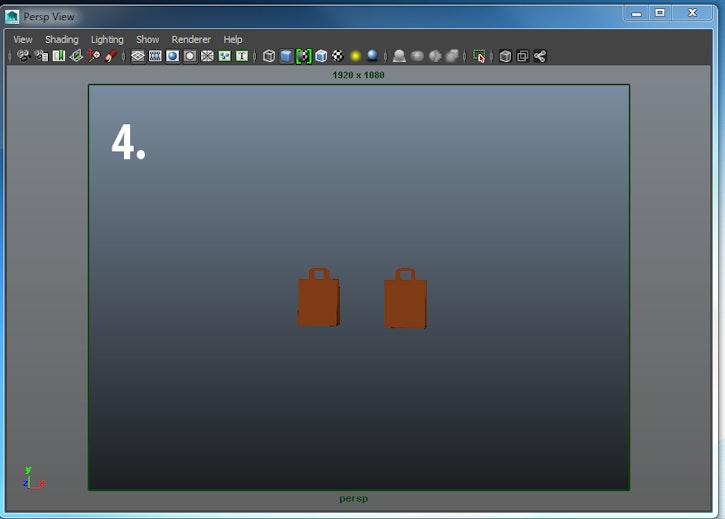Enable Smooth Shade All cube icon

click(286, 56)
